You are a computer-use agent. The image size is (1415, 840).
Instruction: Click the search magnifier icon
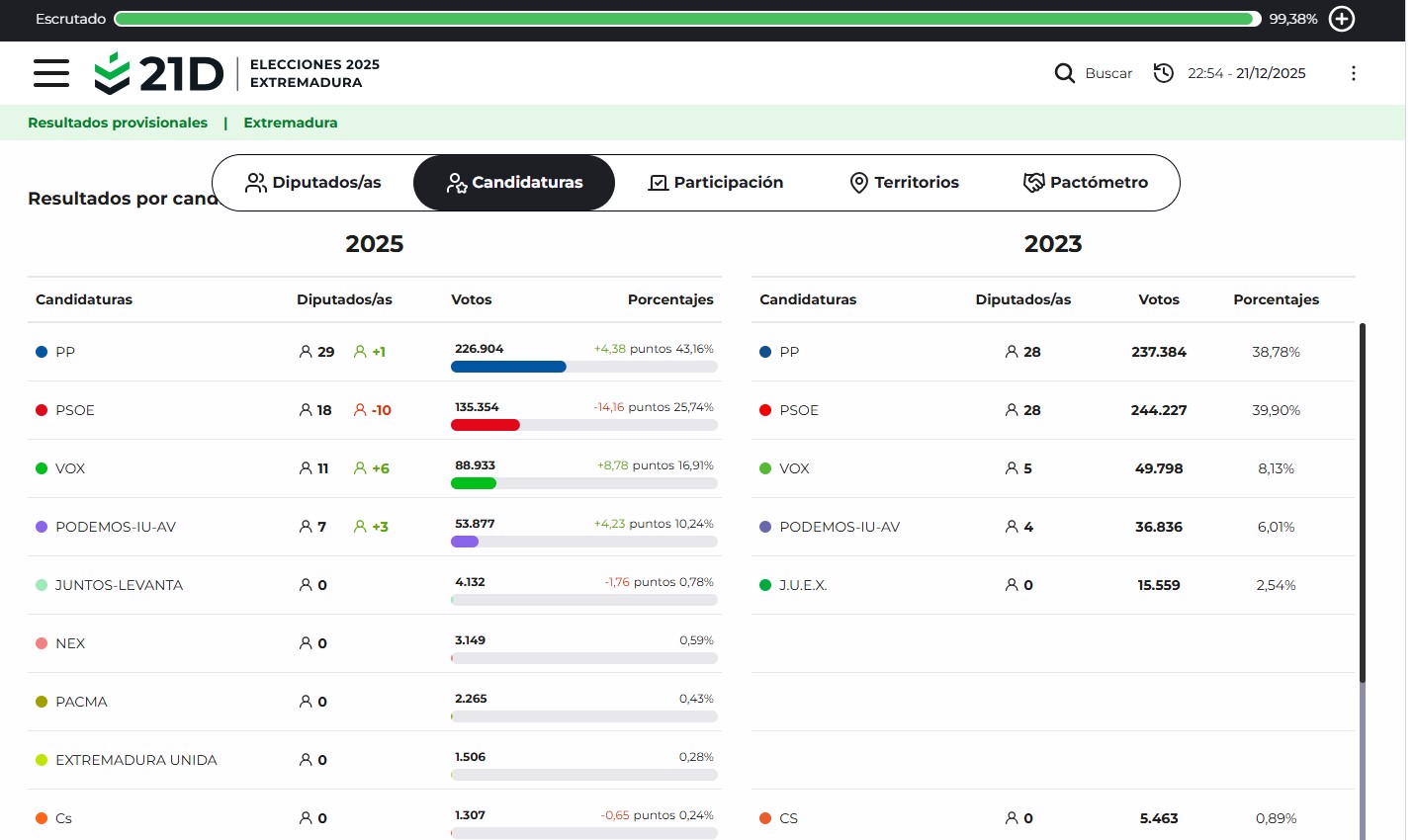[x=1064, y=73]
